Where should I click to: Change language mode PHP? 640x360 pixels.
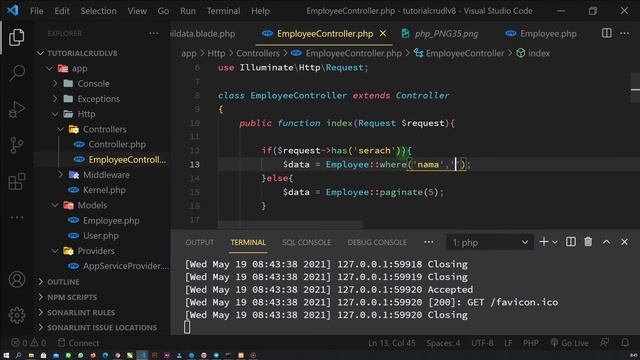[531, 343]
